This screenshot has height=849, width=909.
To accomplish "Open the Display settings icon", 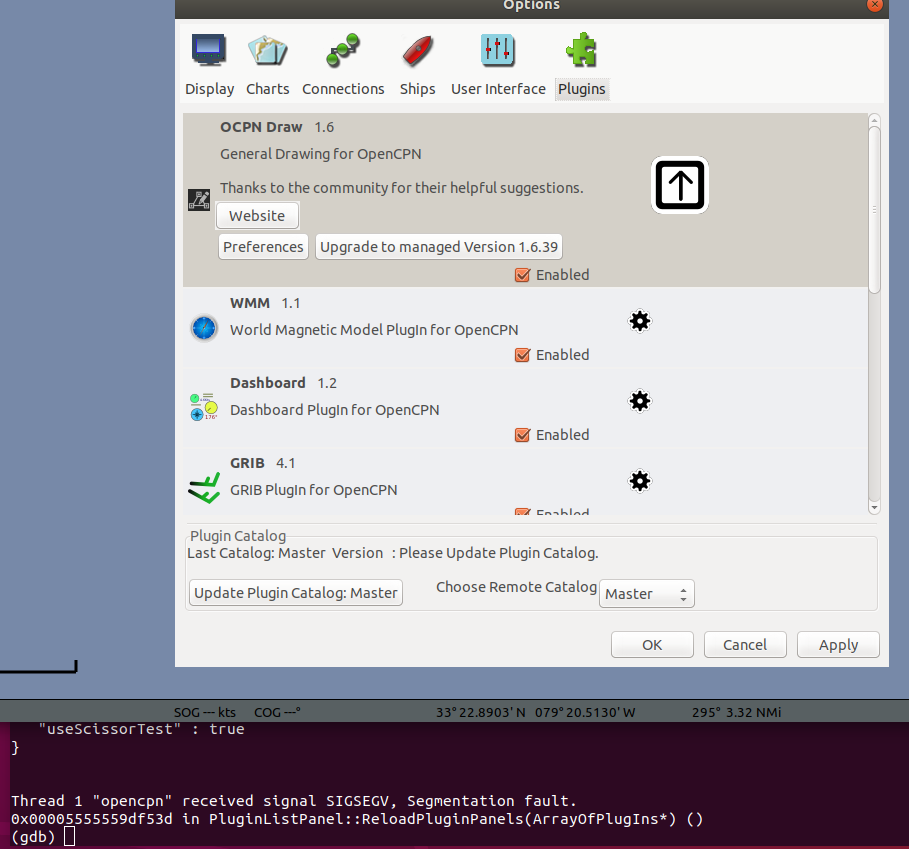I will tap(209, 50).
